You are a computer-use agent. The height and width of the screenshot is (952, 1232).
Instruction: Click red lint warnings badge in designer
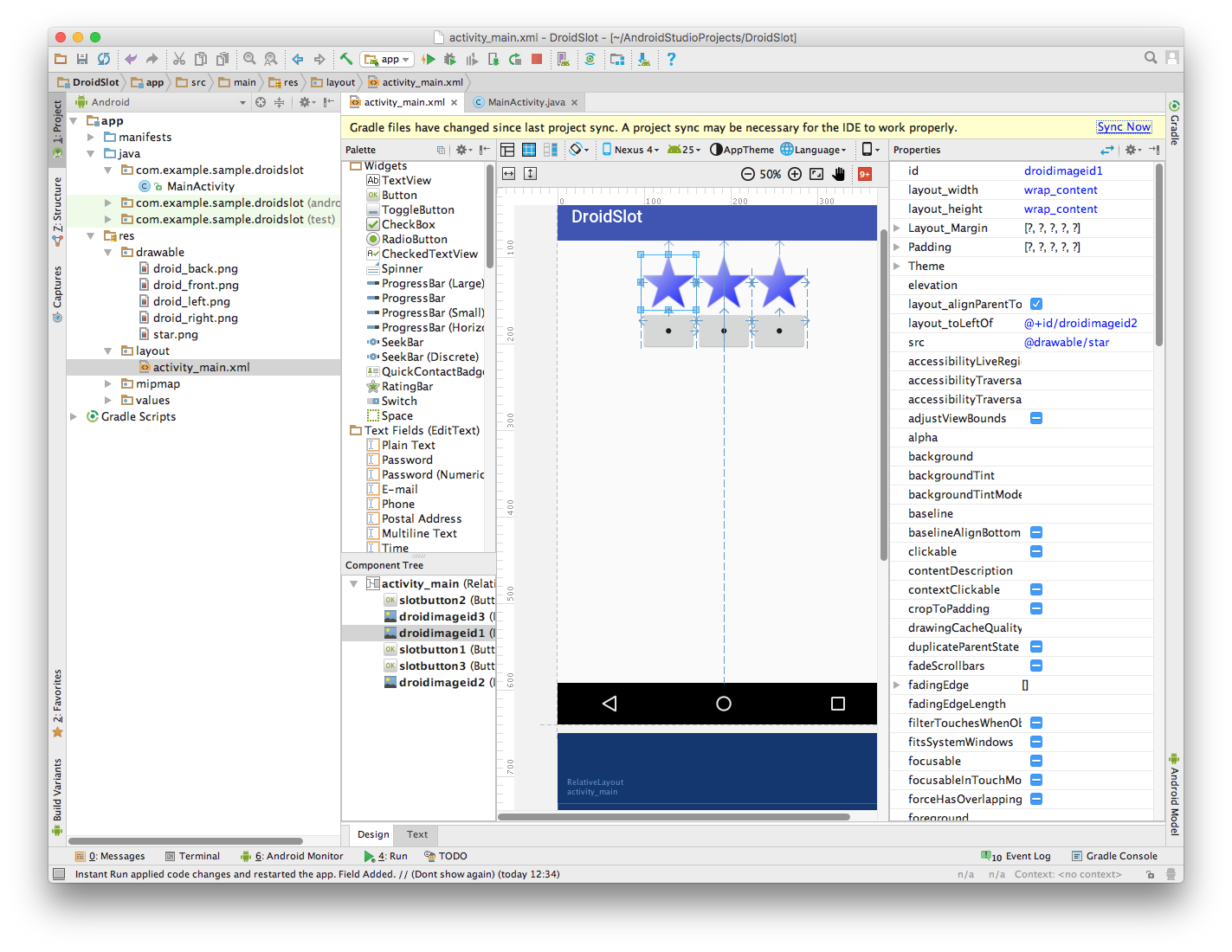coord(865,174)
